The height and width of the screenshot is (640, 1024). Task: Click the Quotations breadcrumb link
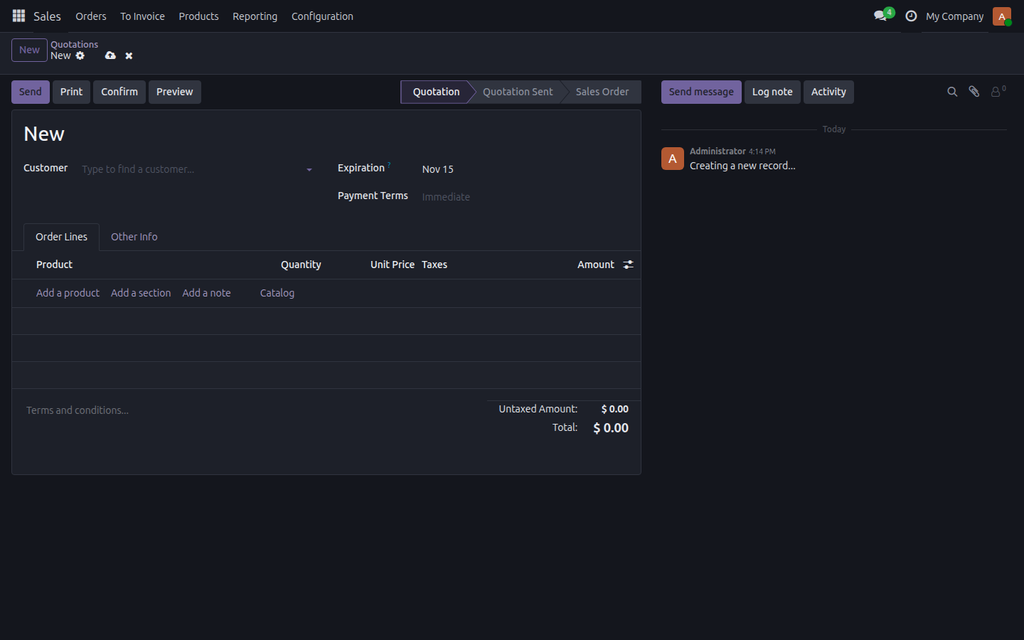click(74, 44)
